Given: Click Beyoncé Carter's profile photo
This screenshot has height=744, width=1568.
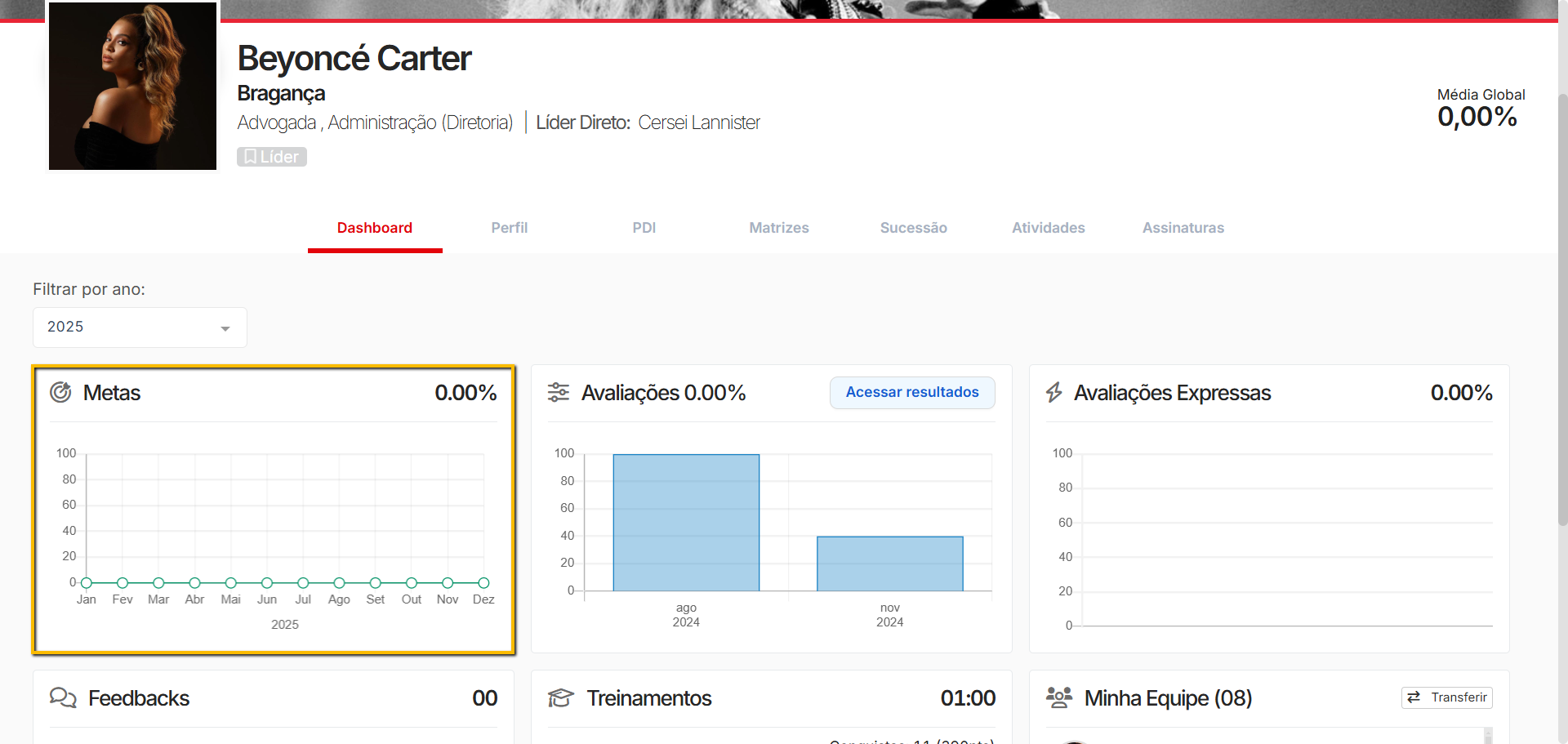Looking at the screenshot, I should pyautogui.click(x=132, y=86).
